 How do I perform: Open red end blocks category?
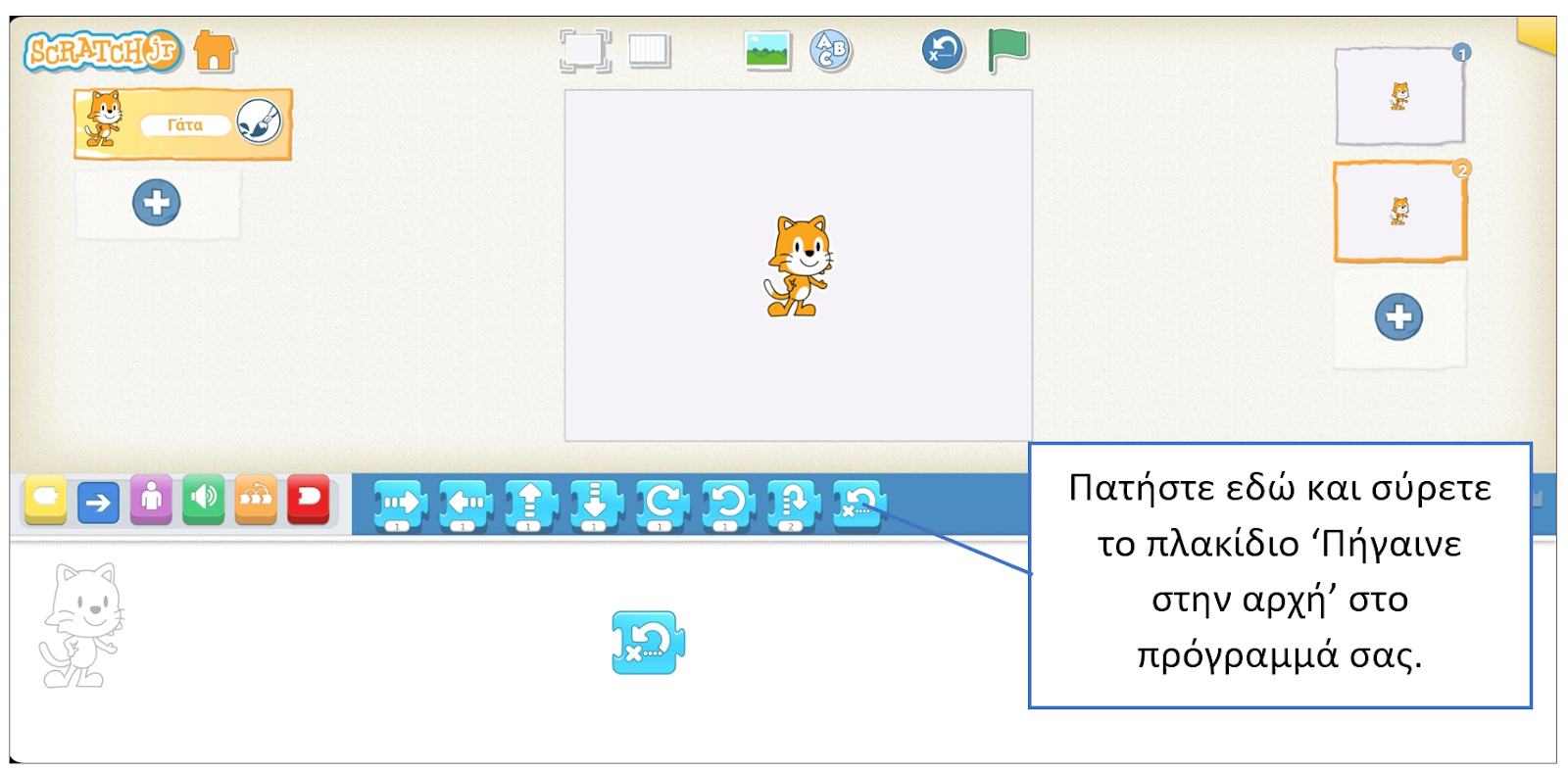[x=309, y=500]
